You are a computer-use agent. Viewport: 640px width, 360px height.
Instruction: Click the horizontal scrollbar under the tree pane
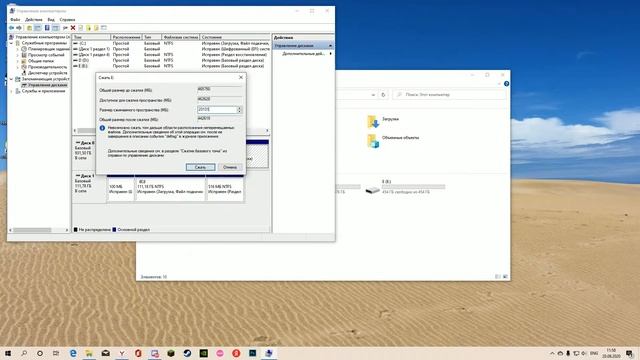pos(33,230)
